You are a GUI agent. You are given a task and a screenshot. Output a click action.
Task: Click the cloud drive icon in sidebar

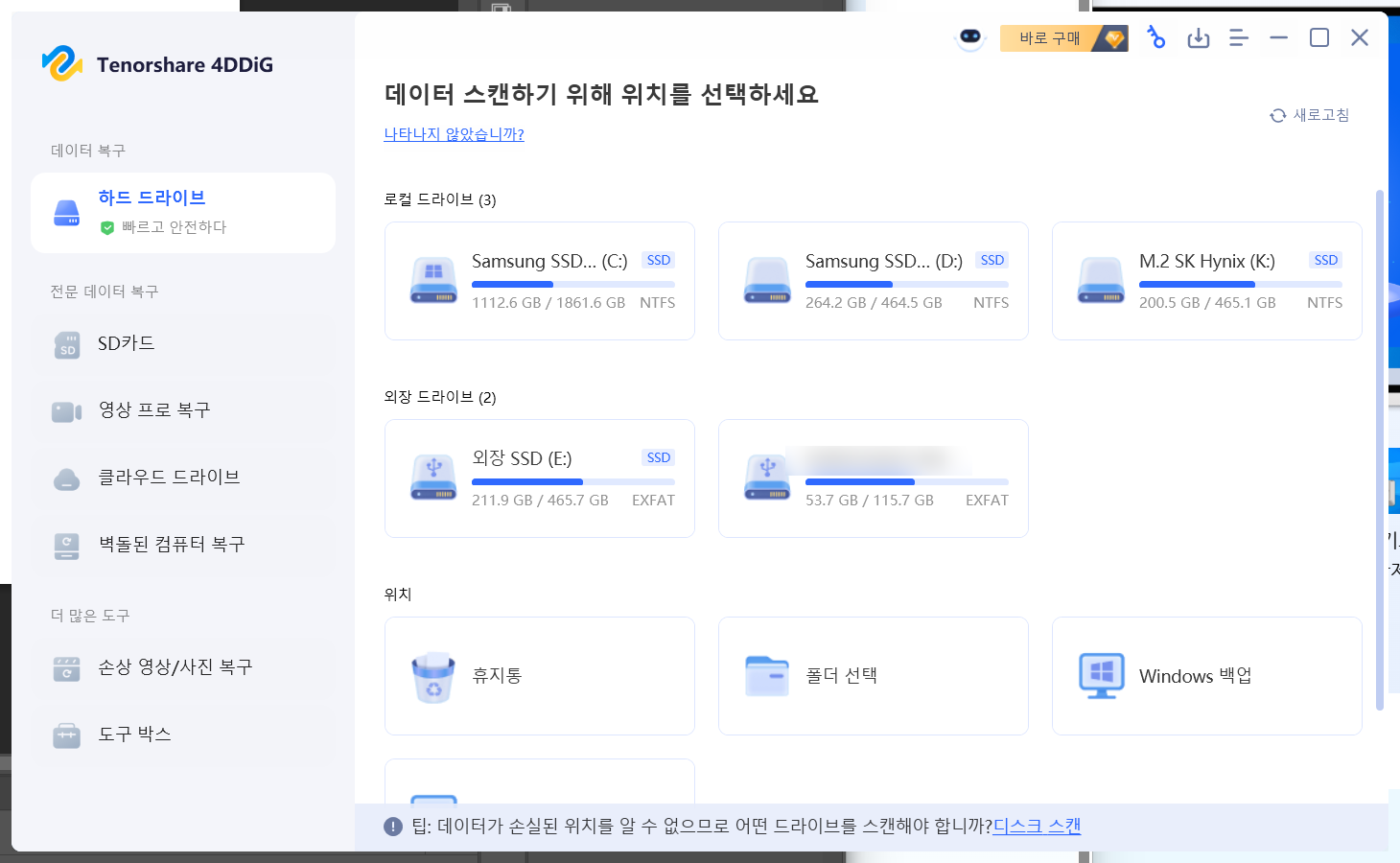(67, 479)
